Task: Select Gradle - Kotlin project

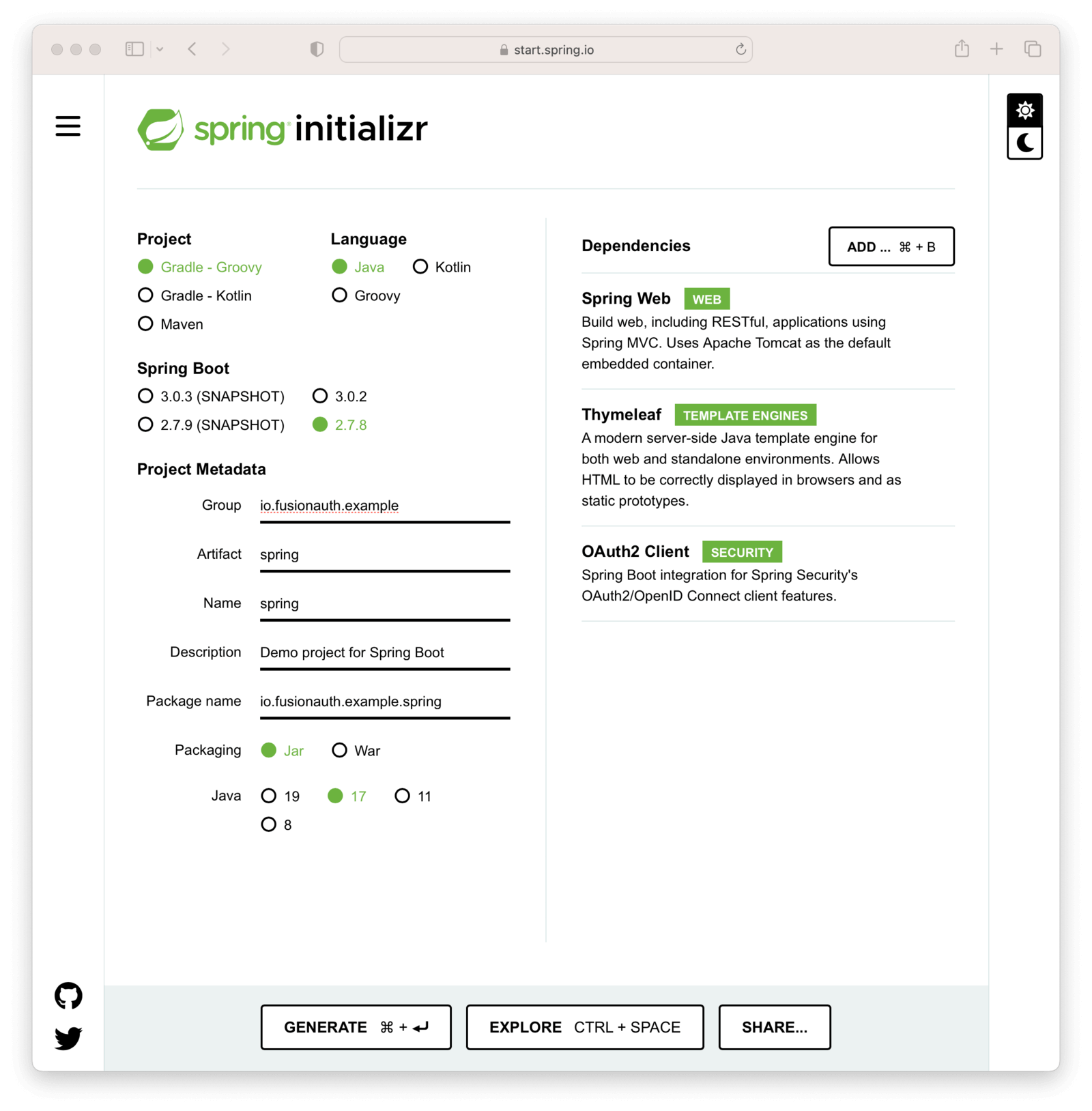Action: click(195, 295)
